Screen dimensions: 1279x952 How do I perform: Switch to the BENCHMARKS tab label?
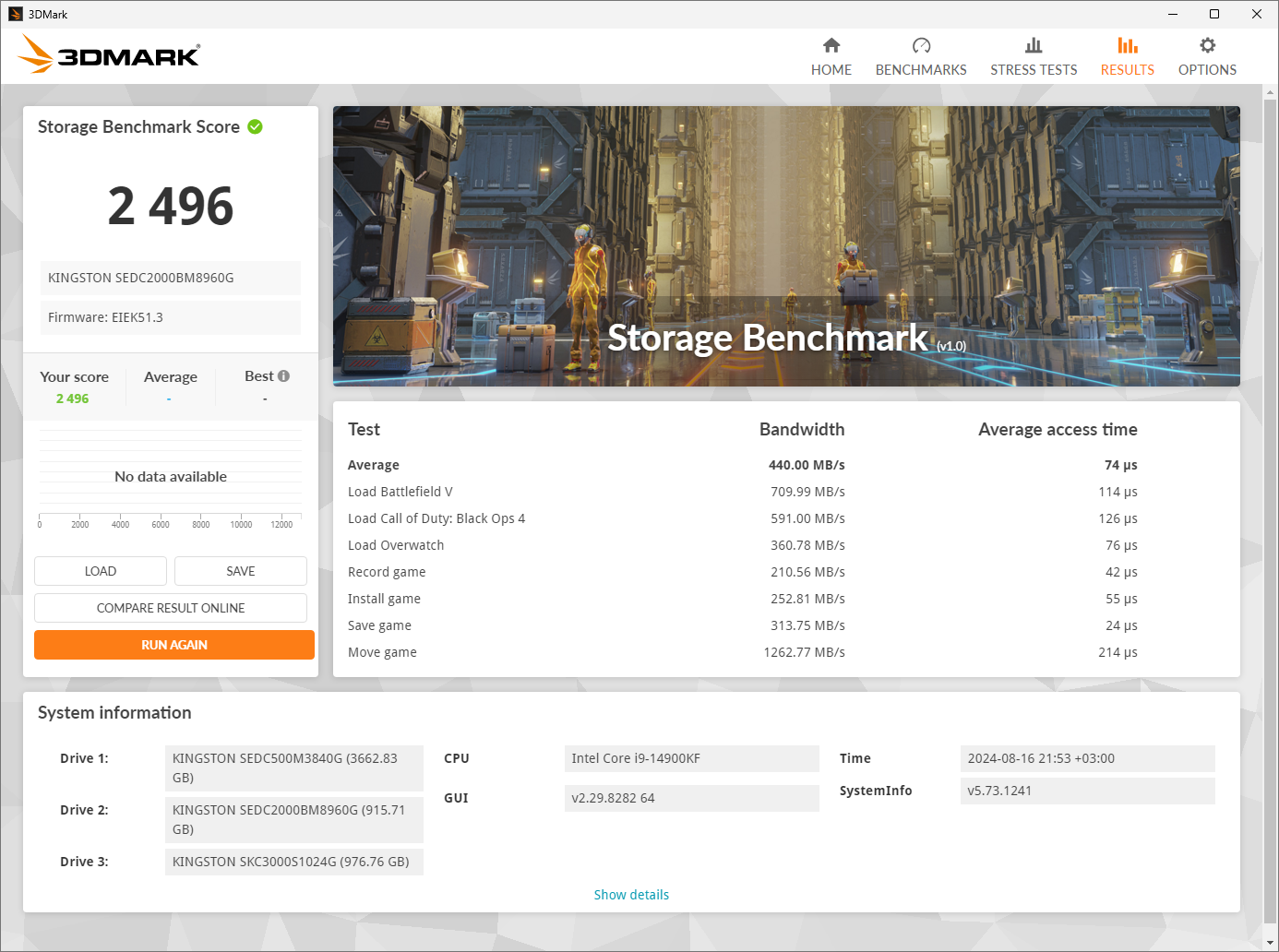[921, 70]
